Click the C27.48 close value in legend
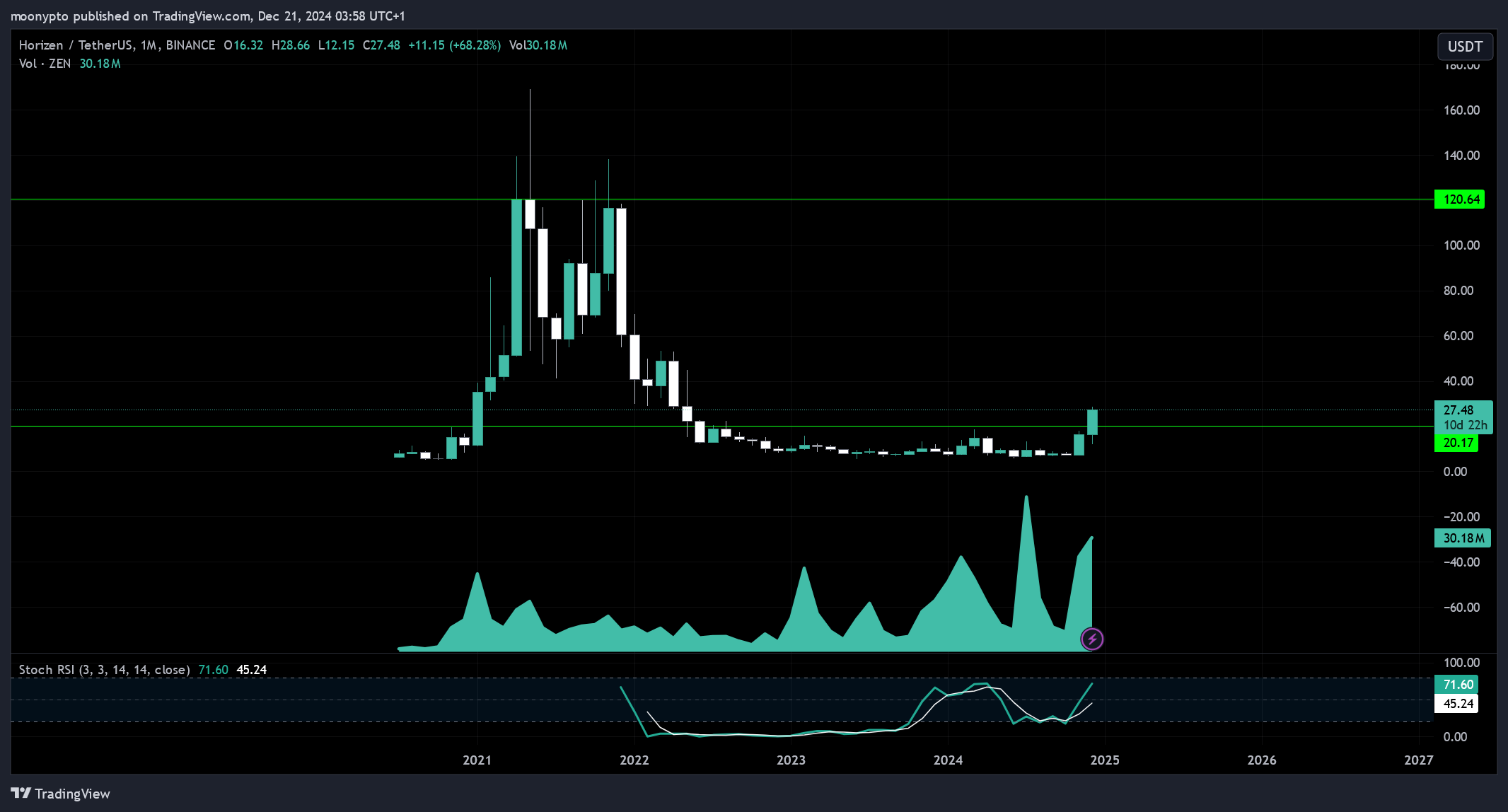 (381, 45)
